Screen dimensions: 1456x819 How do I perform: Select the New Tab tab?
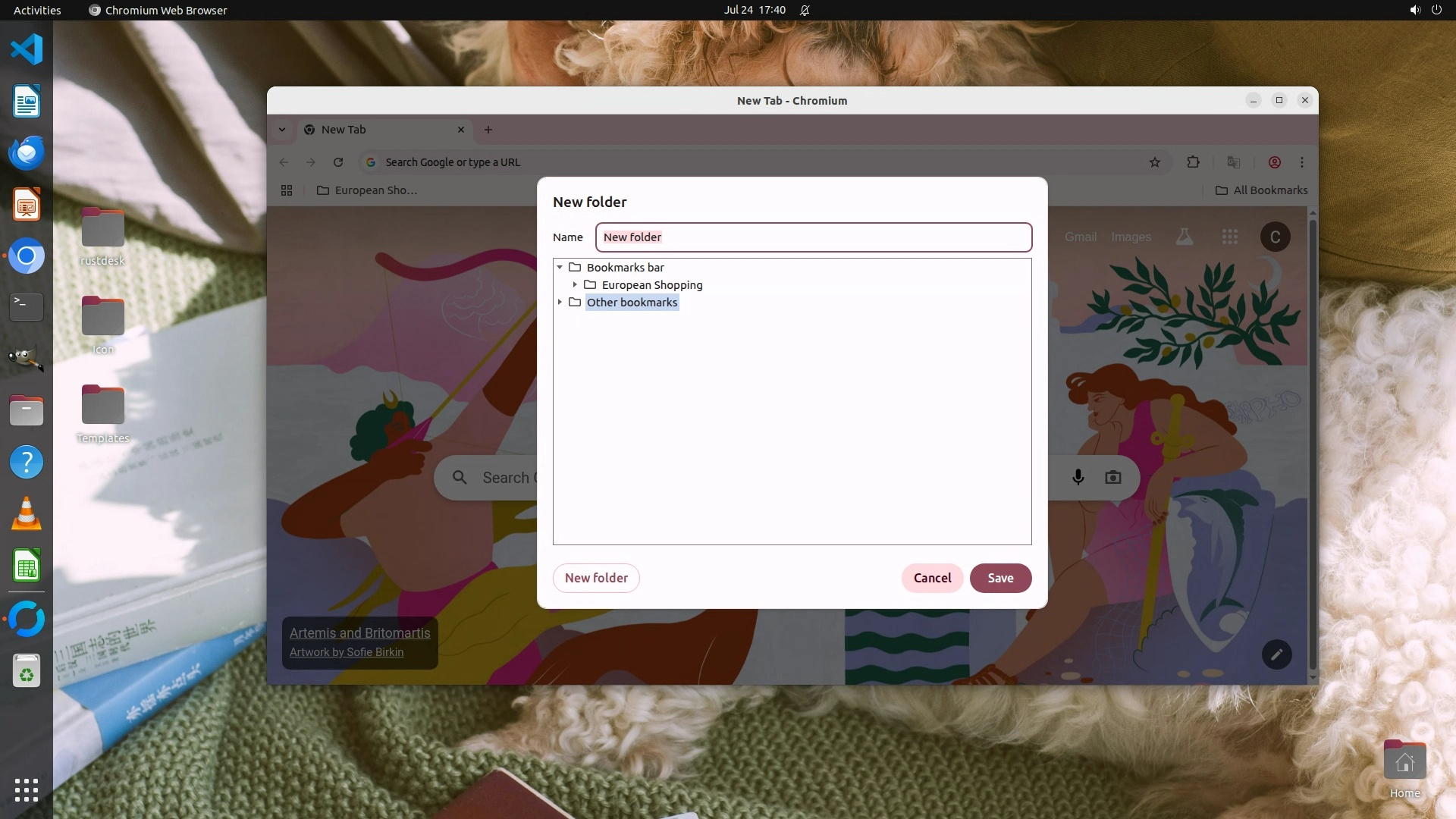coord(379,130)
